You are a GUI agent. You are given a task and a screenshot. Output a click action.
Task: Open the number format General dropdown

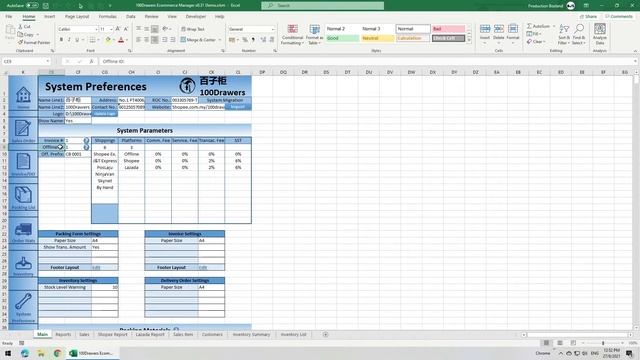point(273,29)
